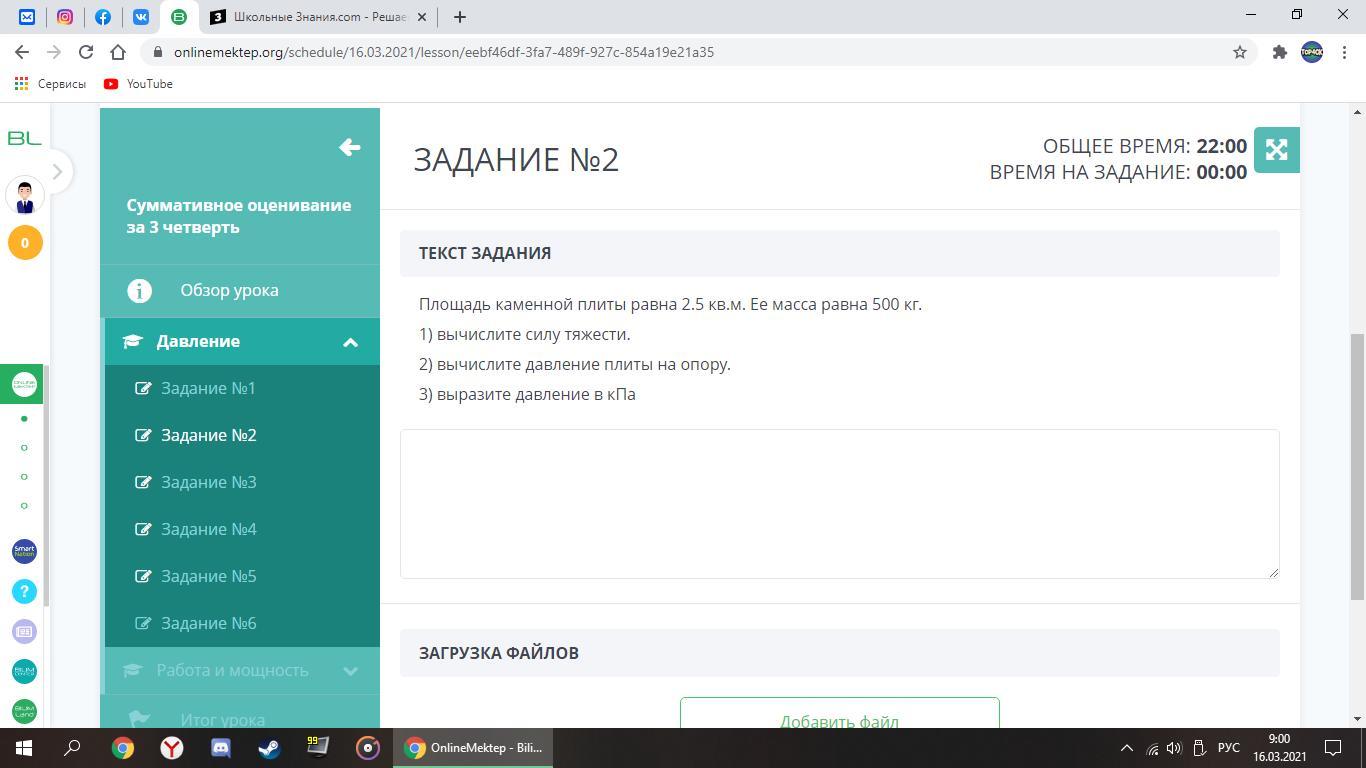Open the browser Extensions puzzle icon
This screenshot has width=1366, height=768.
pos(1279,52)
